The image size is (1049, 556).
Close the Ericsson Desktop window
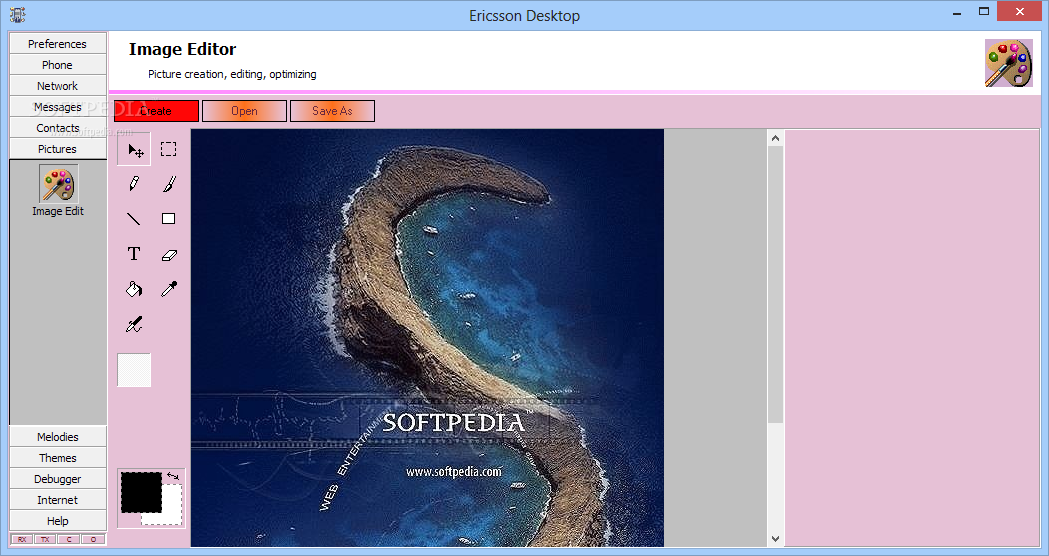pos(1020,11)
